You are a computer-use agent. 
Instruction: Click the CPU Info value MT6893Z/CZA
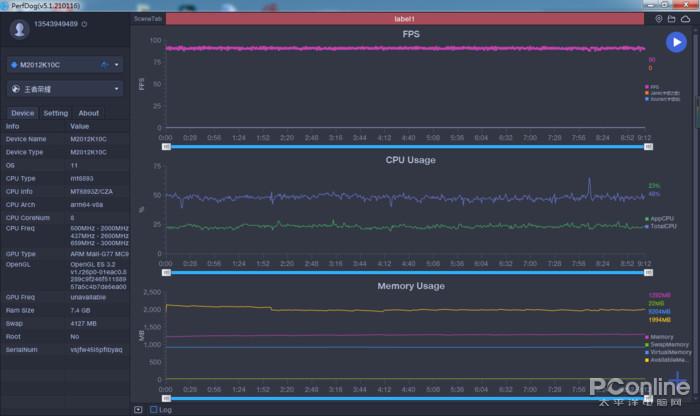(92, 191)
